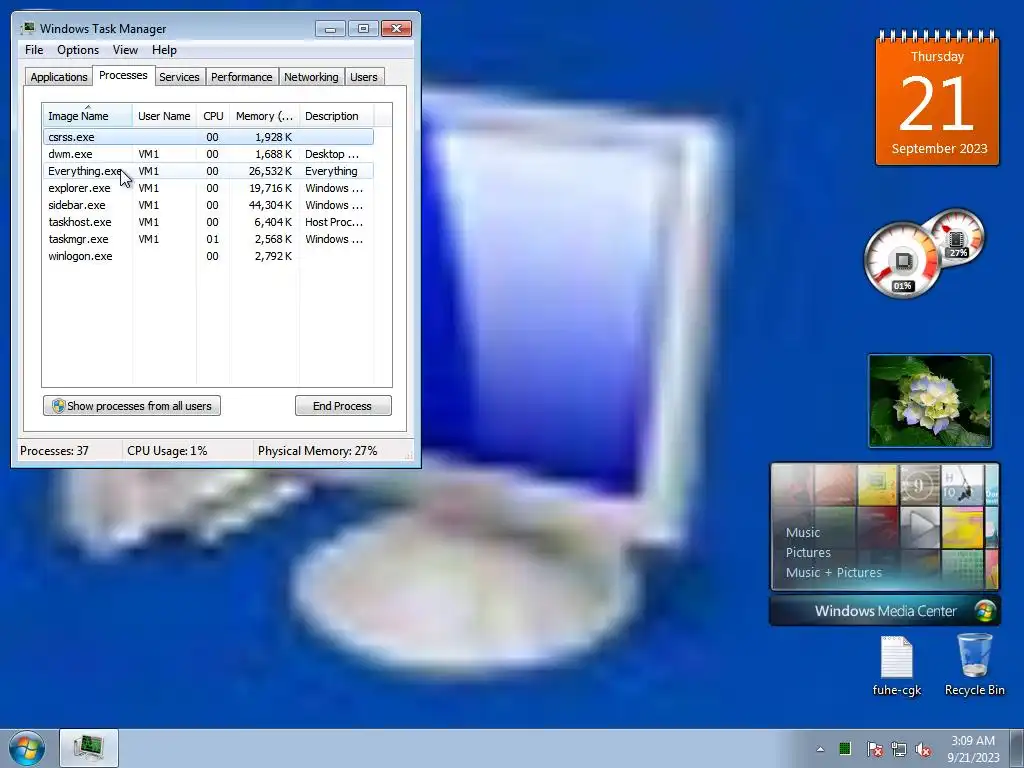
Task: Open the Help menu
Action: tap(164, 50)
